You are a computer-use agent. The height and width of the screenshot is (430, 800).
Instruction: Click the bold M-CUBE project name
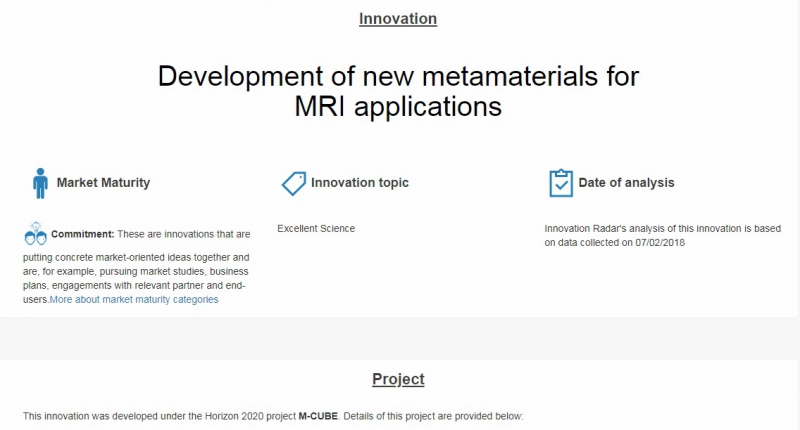coord(319,415)
